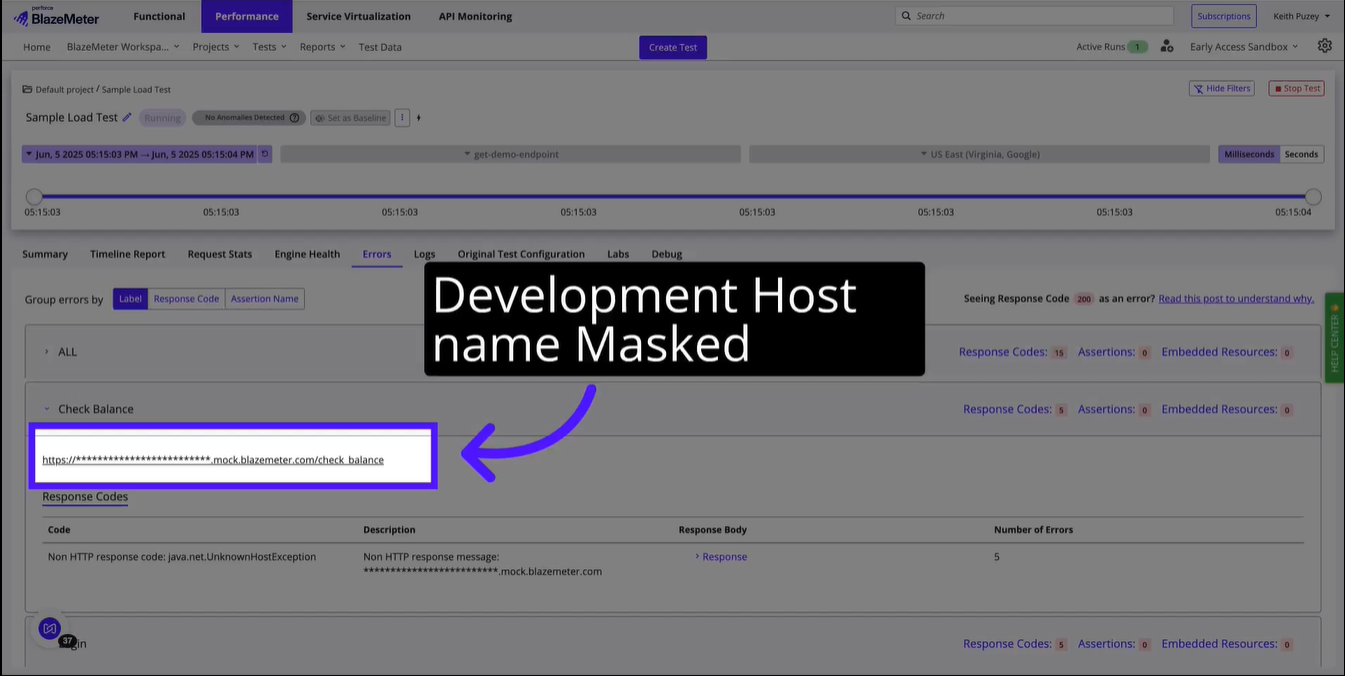Click the right timeline slider handle
Image resolution: width=1345 pixels, height=676 pixels.
tap(1313, 197)
